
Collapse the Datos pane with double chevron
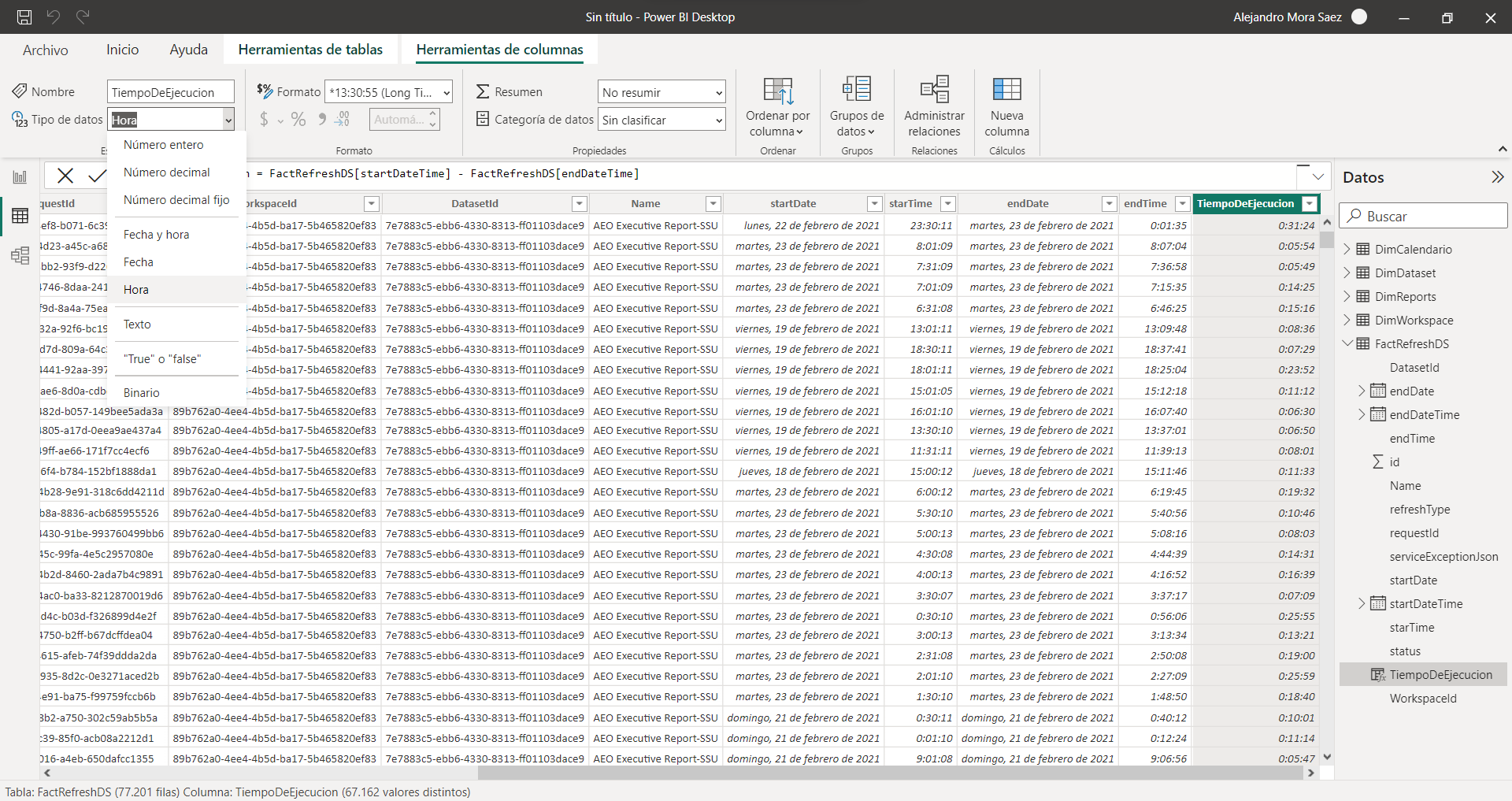click(1497, 177)
